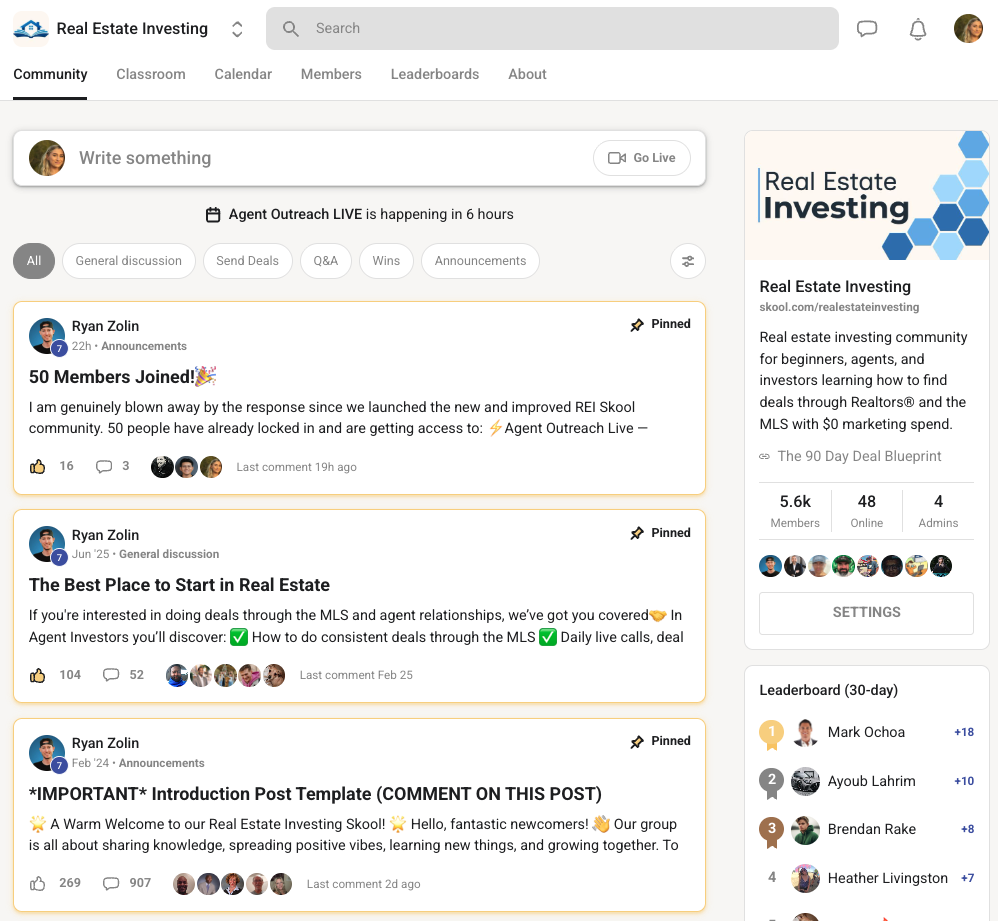Like the Introduction post with 269 likes
Screen dimensions: 998x921
pyautogui.click(x=38, y=883)
